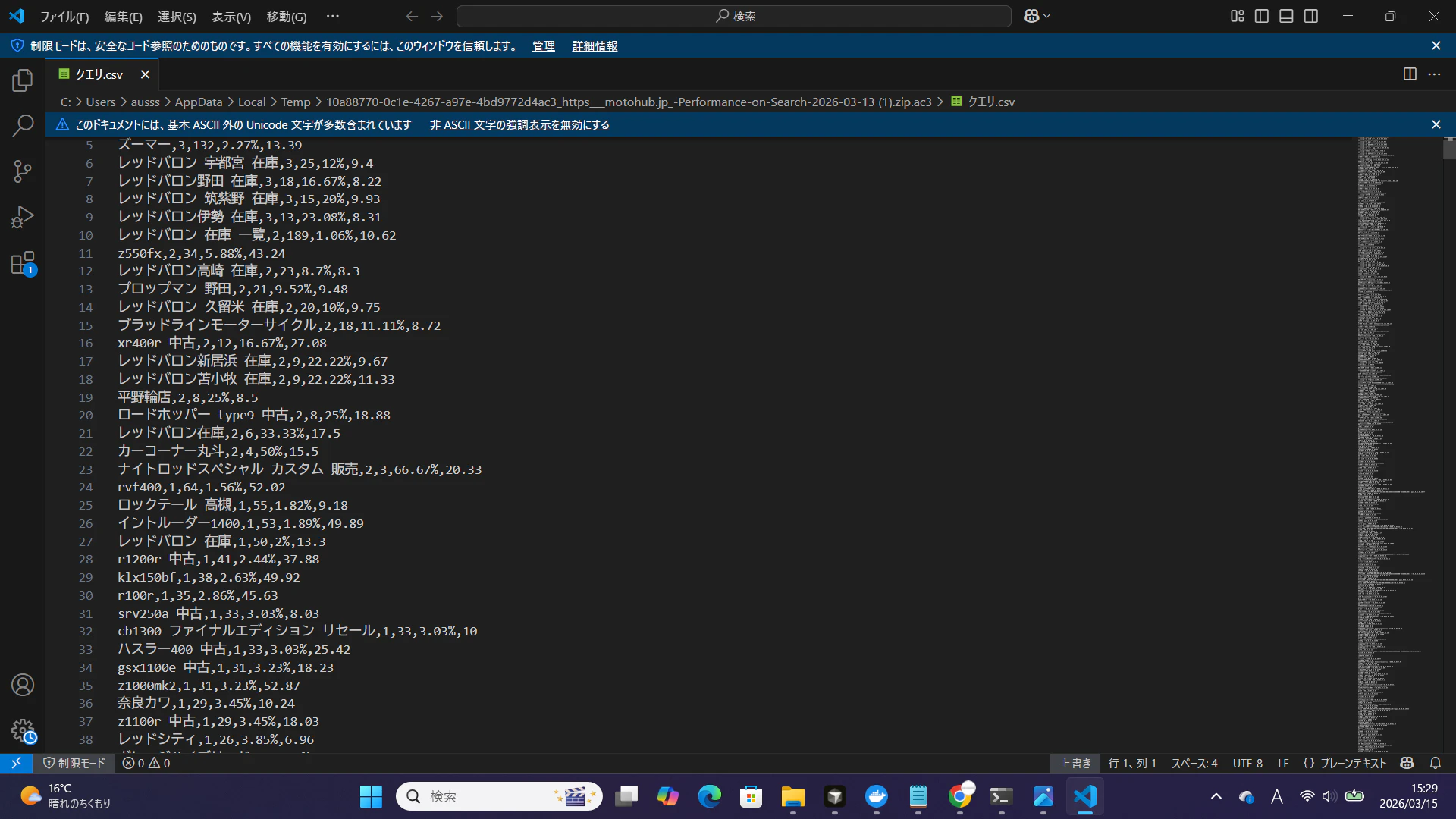
Task: Select encoding UTF-8 in status bar
Action: [1247, 763]
